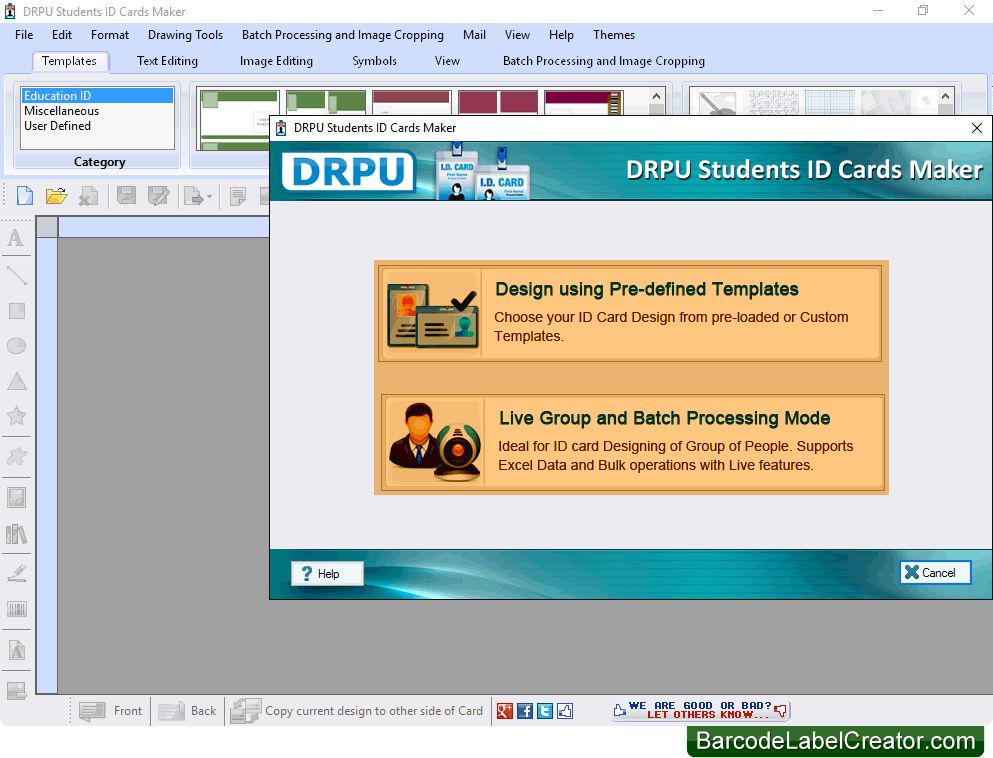993x758 pixels.
Task: Open the Export dropdown in toolbar
Action: tap(198, 196)
